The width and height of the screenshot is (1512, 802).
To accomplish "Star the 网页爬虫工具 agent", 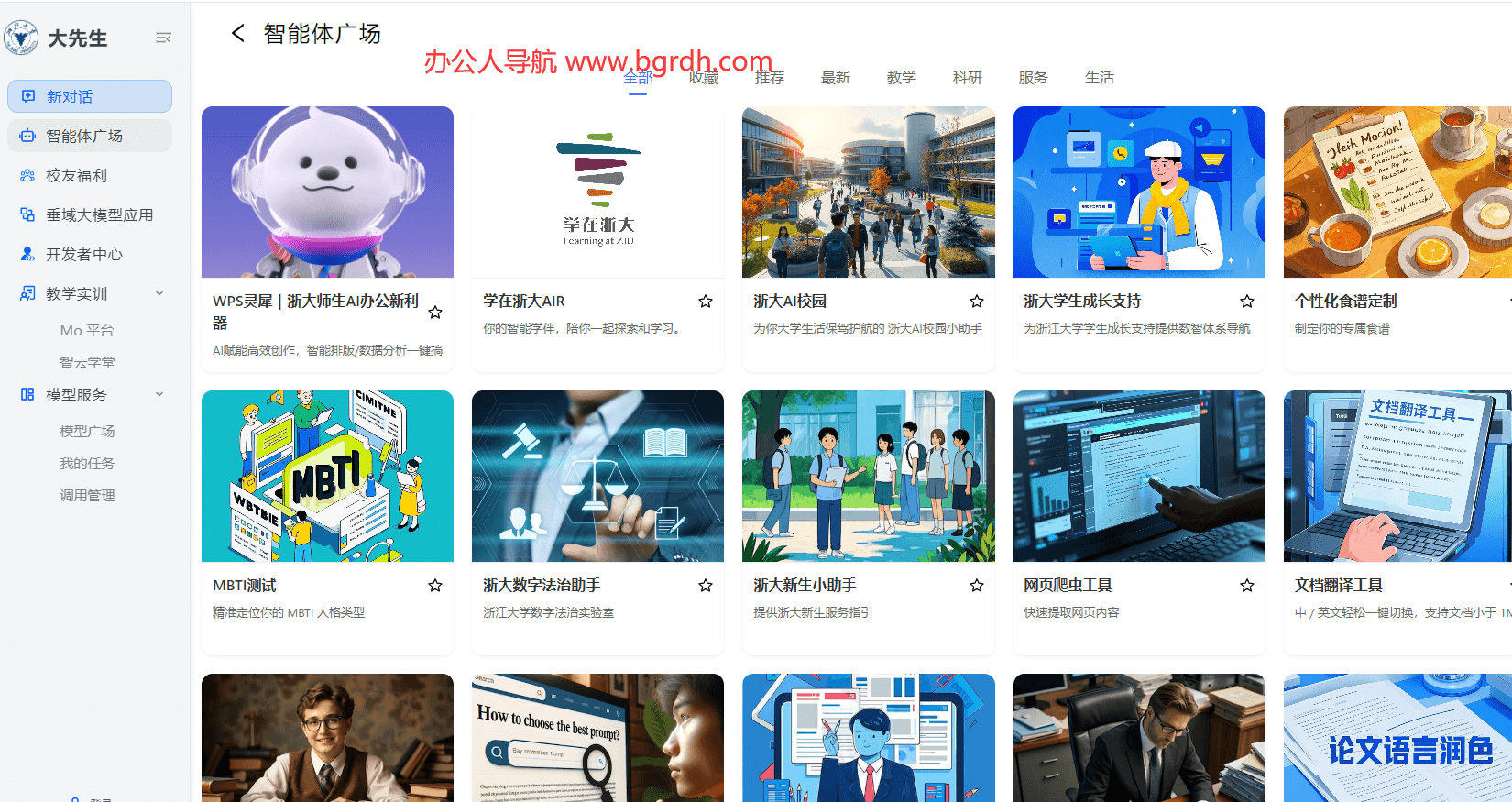I will click(1247, 586).
